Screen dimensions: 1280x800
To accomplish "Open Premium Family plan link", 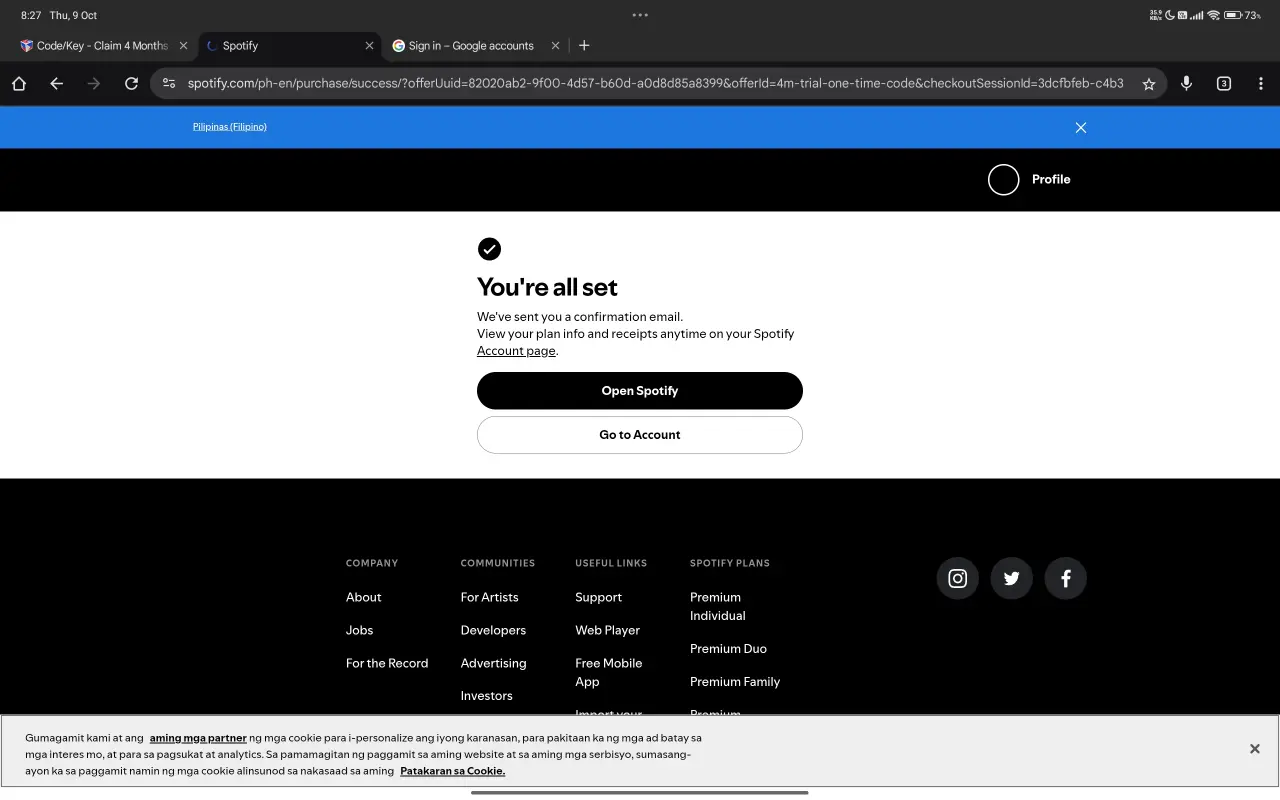I will point(735,682).
